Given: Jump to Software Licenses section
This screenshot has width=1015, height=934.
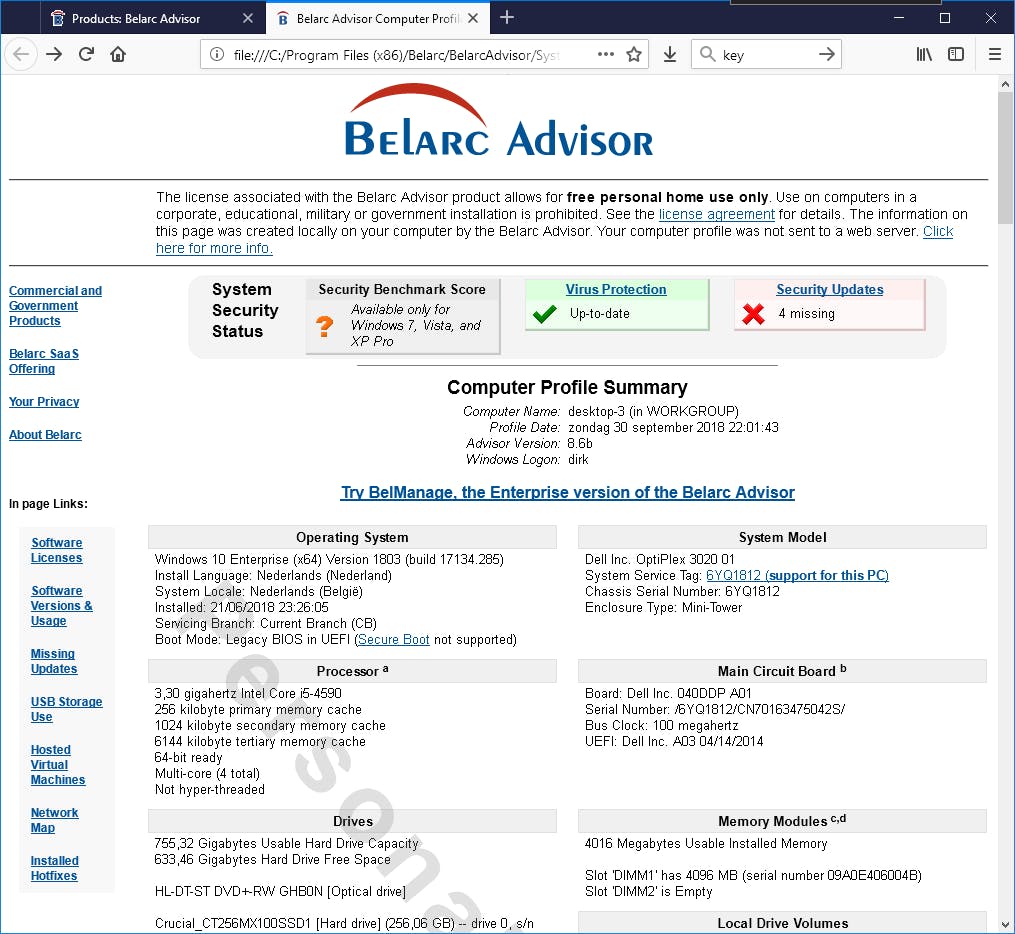Looking at the screenshot, I should tap(57, 550).
